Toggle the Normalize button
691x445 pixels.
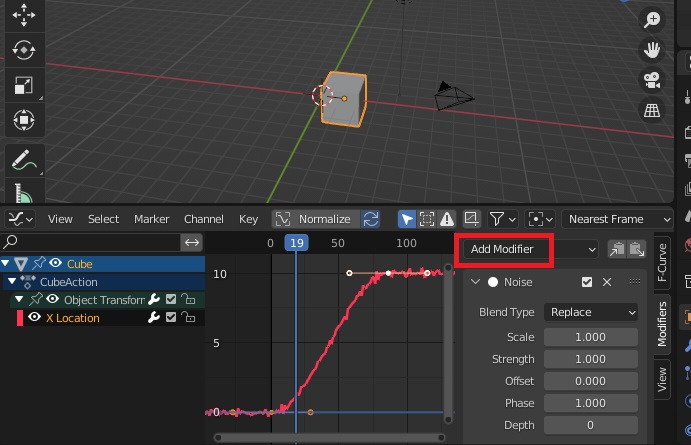coord(316,219)
